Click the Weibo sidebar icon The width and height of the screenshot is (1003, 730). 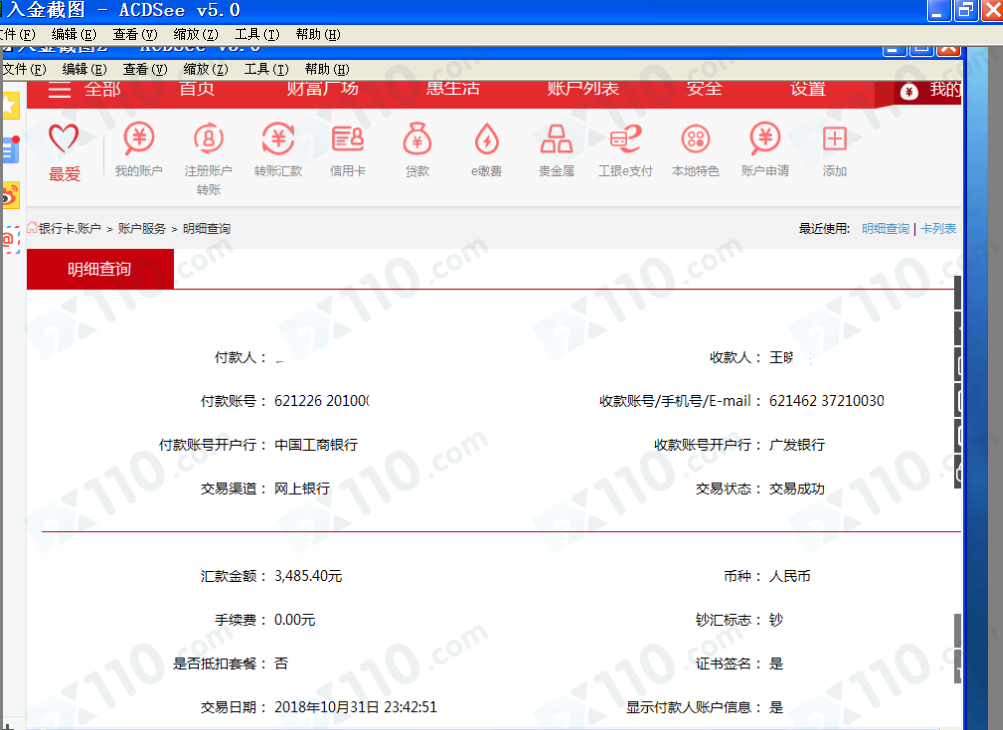tap(10, 196)
